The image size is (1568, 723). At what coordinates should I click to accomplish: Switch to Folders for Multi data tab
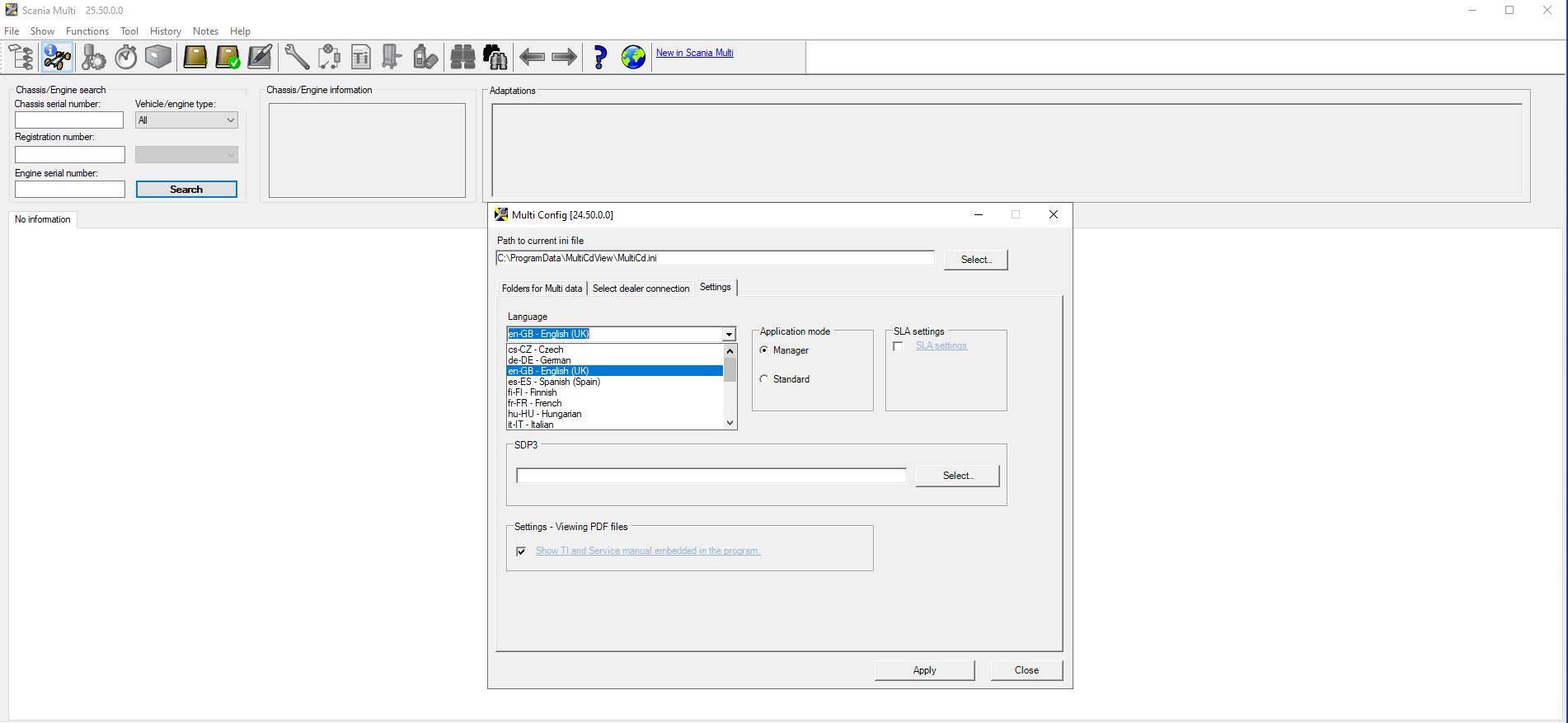click(x=542, y=289)
